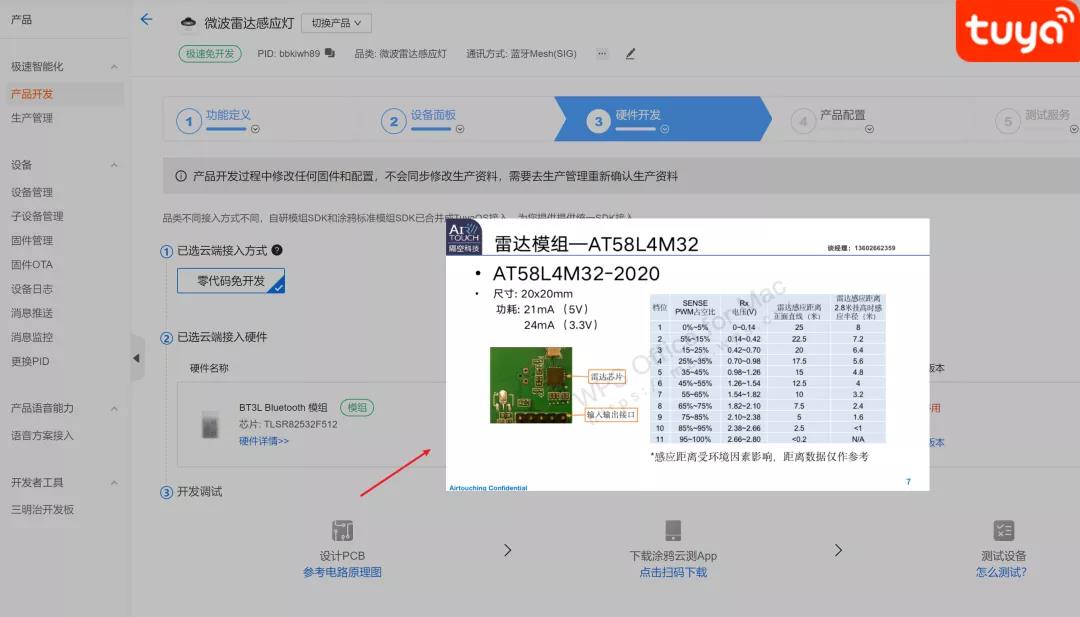Open 消息推送 in sidebar
Image resolution: width=1080 pixels, height=617 pixels.
pos(32,313)
